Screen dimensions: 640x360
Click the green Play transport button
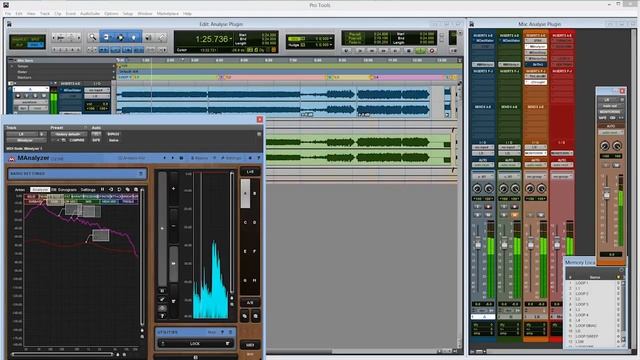click(420, 51)
